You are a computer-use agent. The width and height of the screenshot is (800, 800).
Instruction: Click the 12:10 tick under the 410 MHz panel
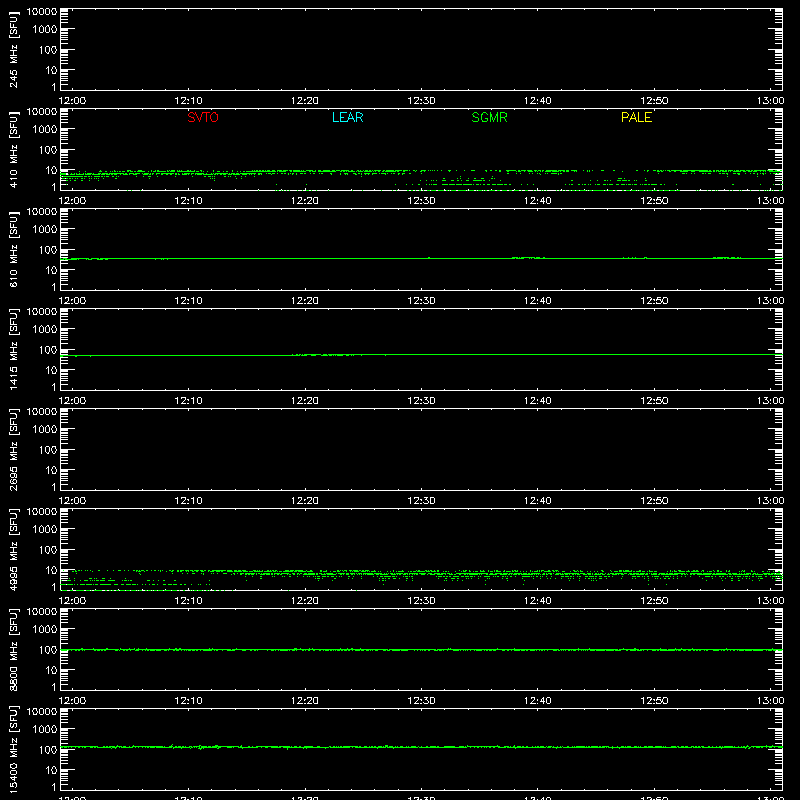tap(188, 201)
